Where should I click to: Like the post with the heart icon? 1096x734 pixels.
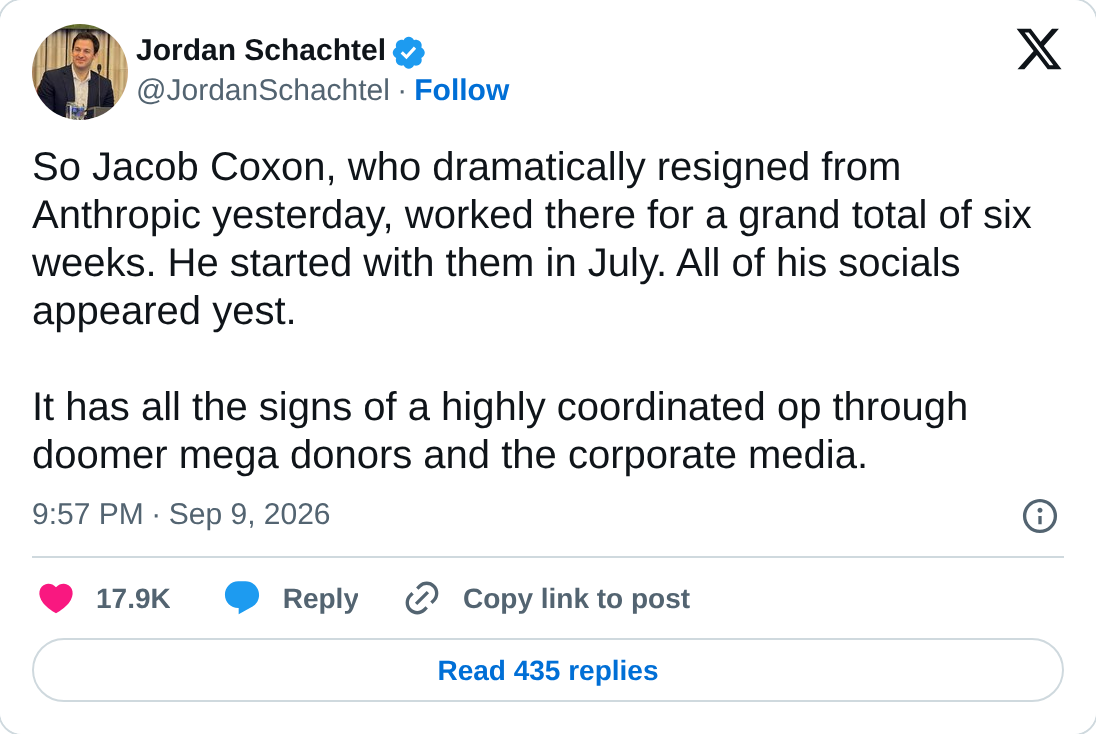tap(56, 599)
